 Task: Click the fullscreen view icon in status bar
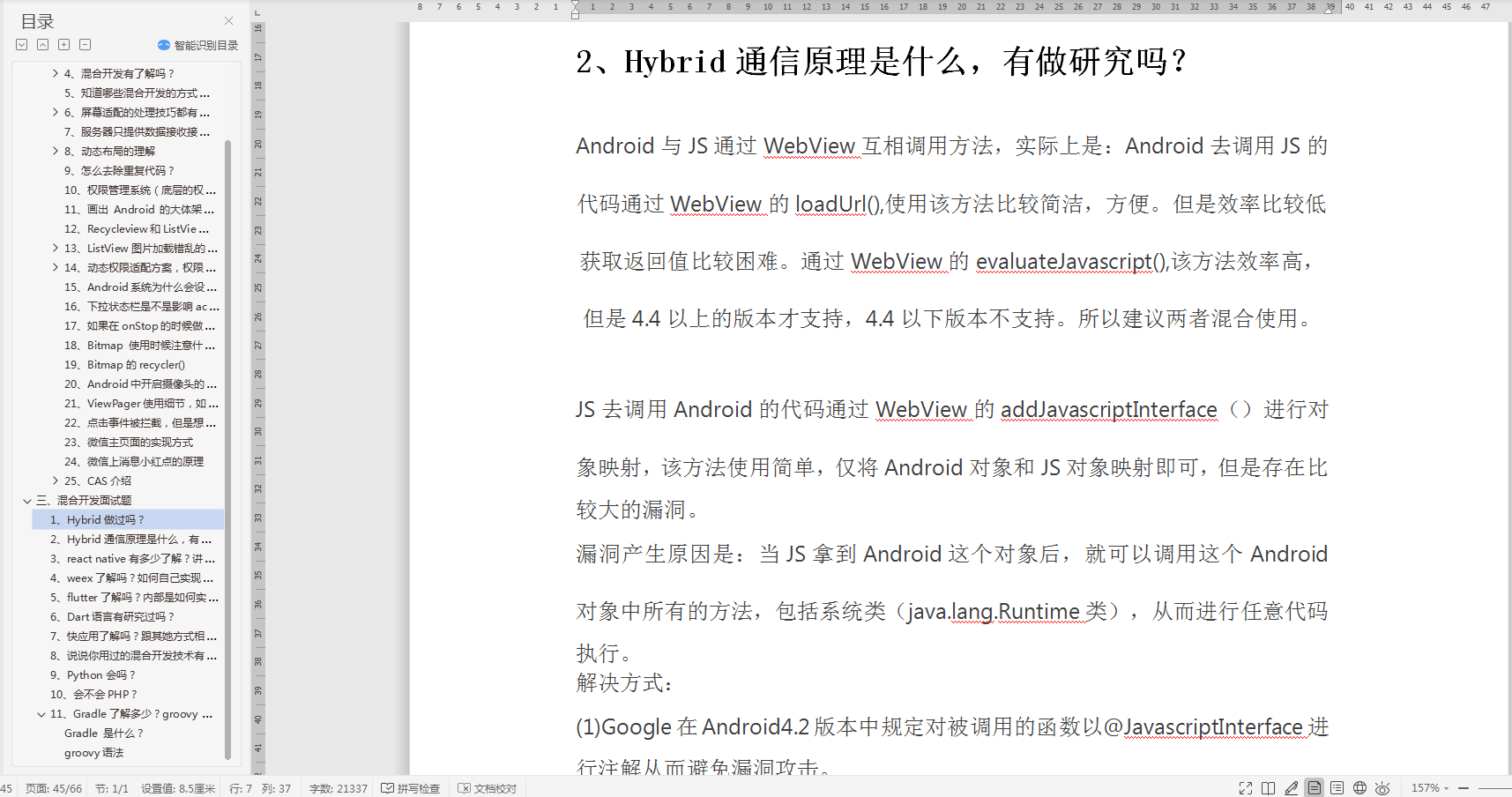(x=1246, y=788)
